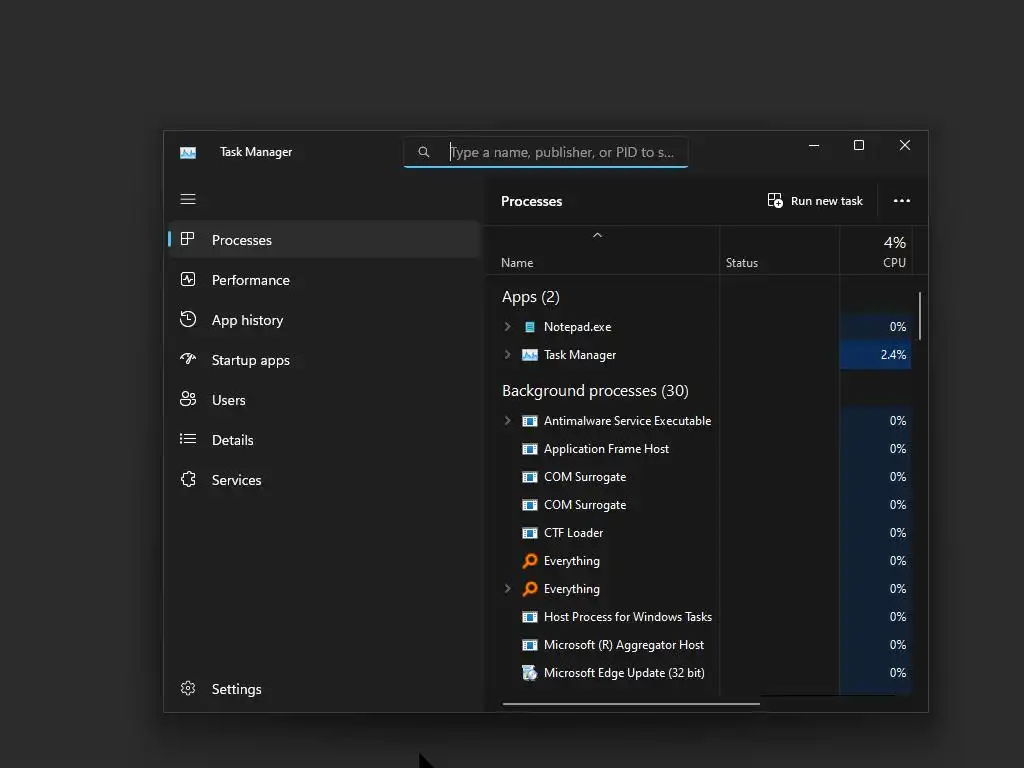
Task: Go to Startup apps
Action: coord(324,360)
